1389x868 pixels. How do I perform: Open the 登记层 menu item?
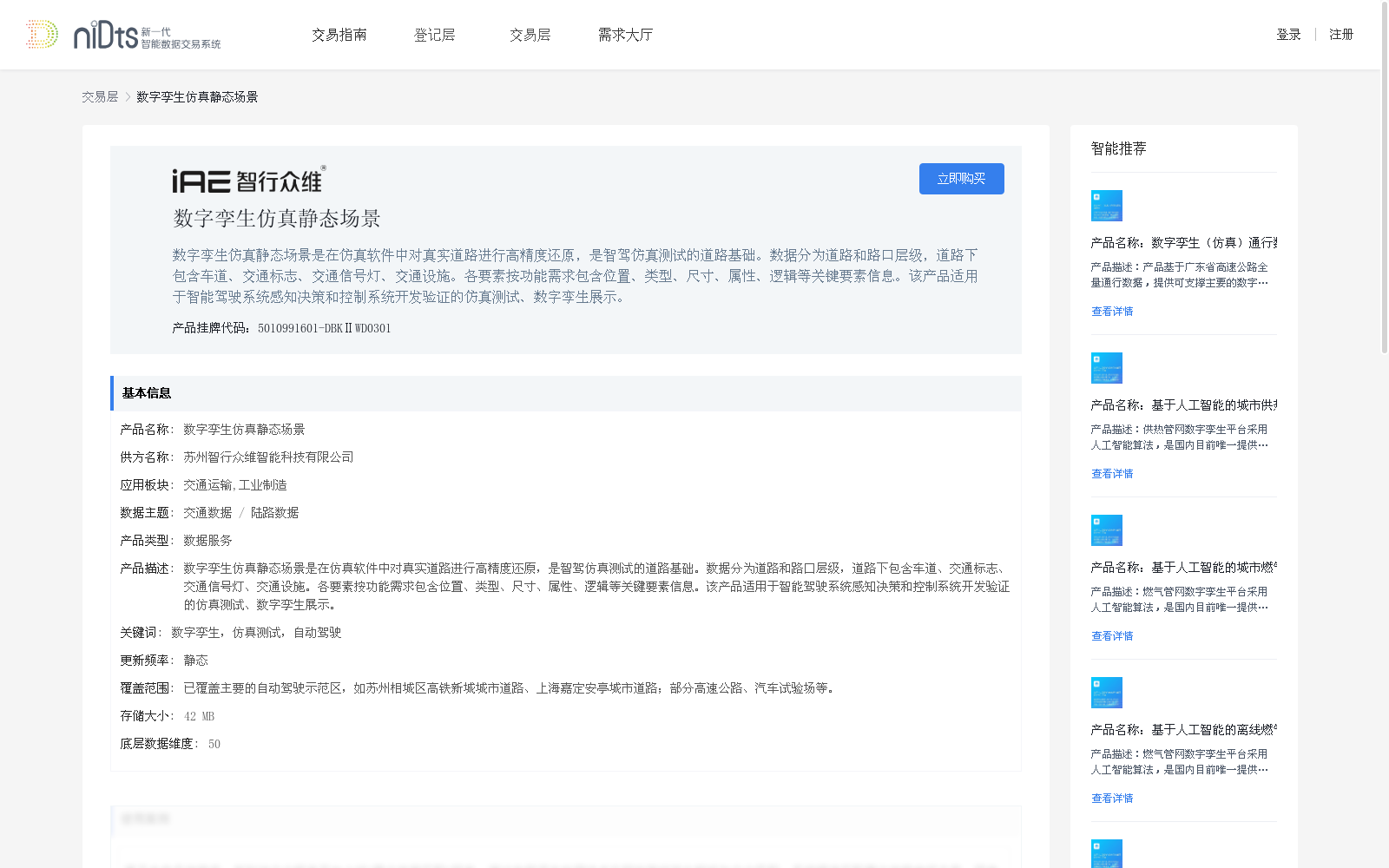coord(435,35)
